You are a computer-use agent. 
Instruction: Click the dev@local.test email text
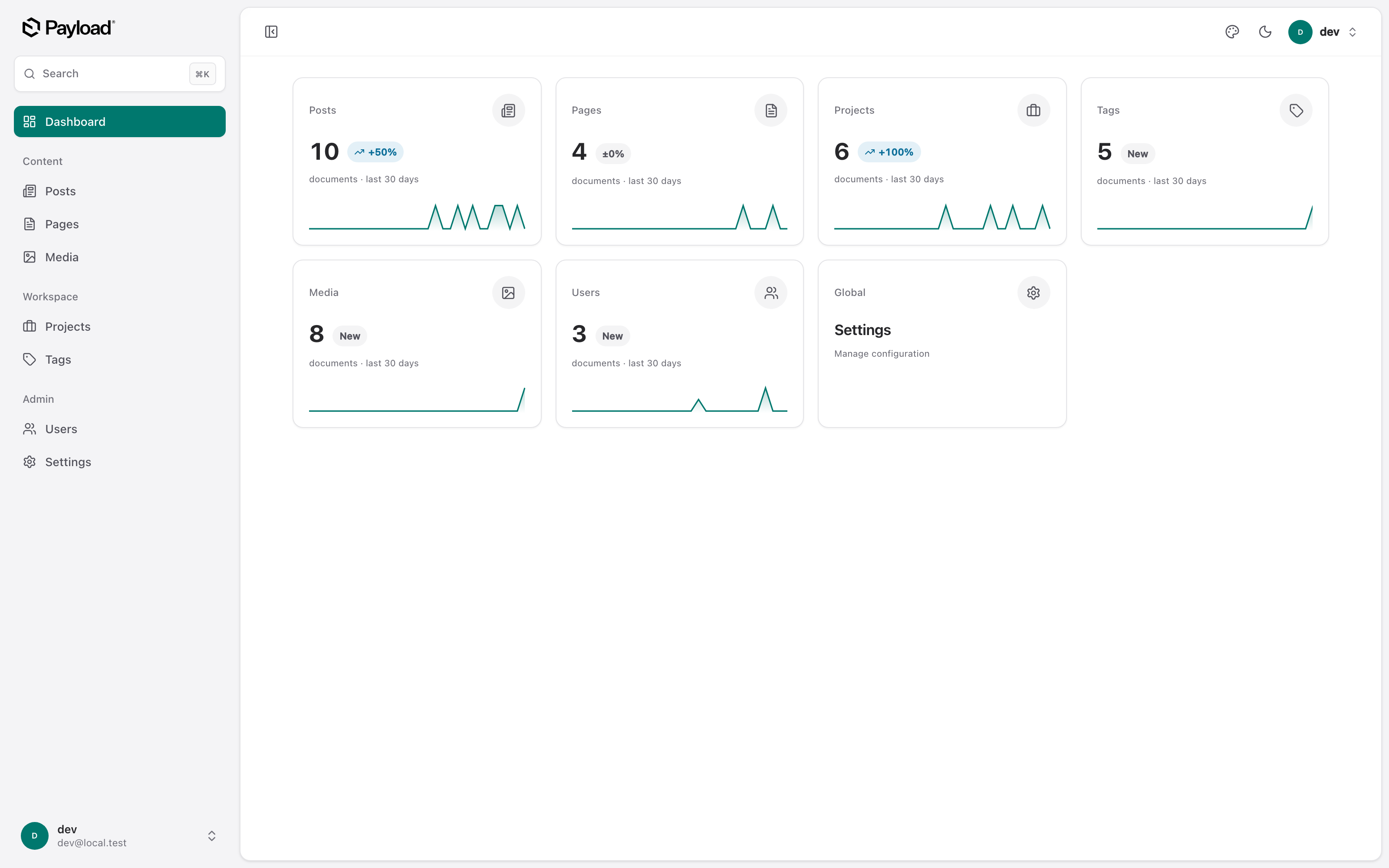(x=92, y=843)
